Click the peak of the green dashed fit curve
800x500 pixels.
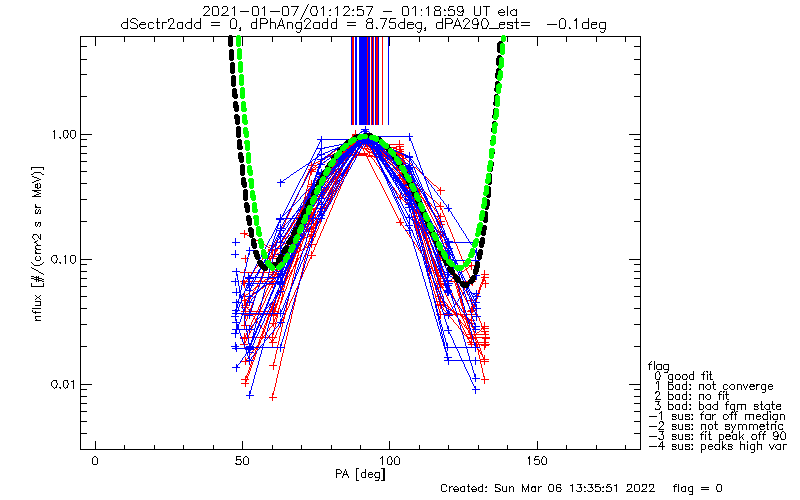click(367, 138)
